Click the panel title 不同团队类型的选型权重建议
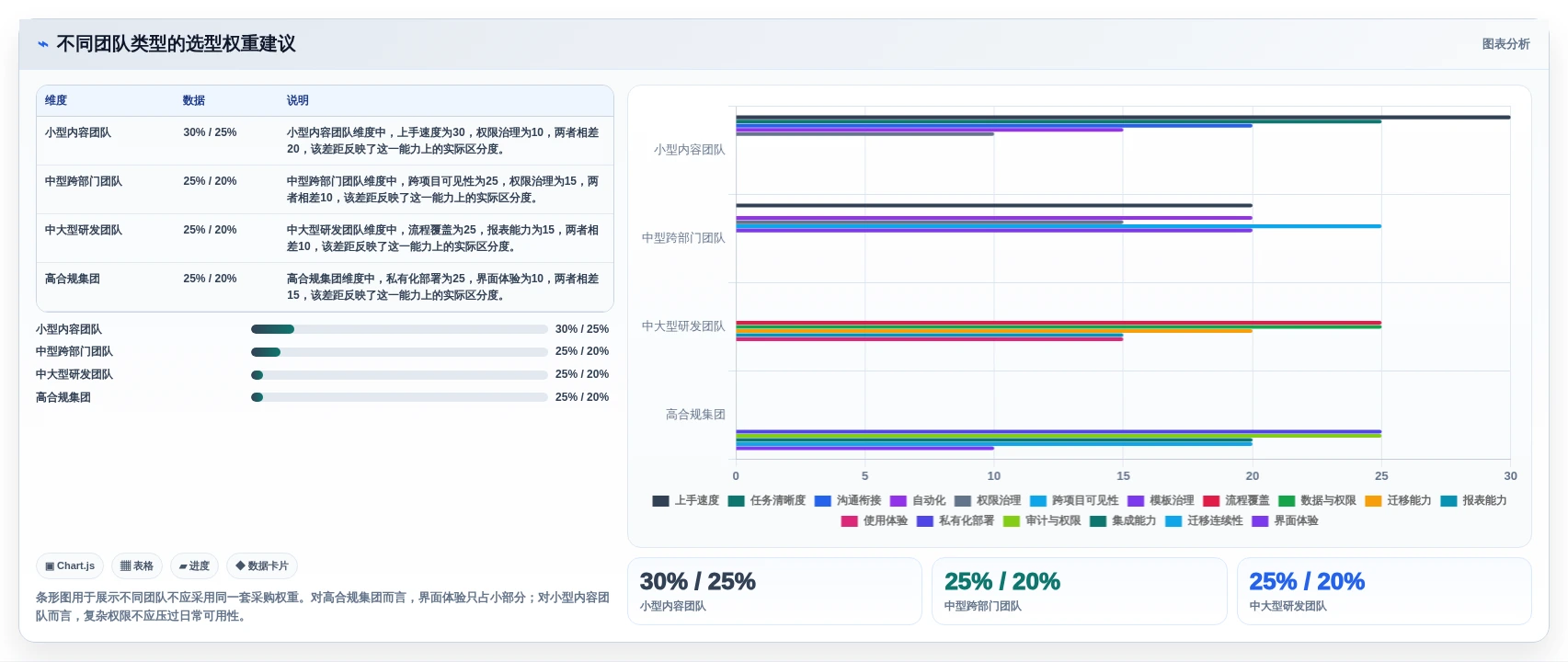1568x662 pixels. (176, 44)
